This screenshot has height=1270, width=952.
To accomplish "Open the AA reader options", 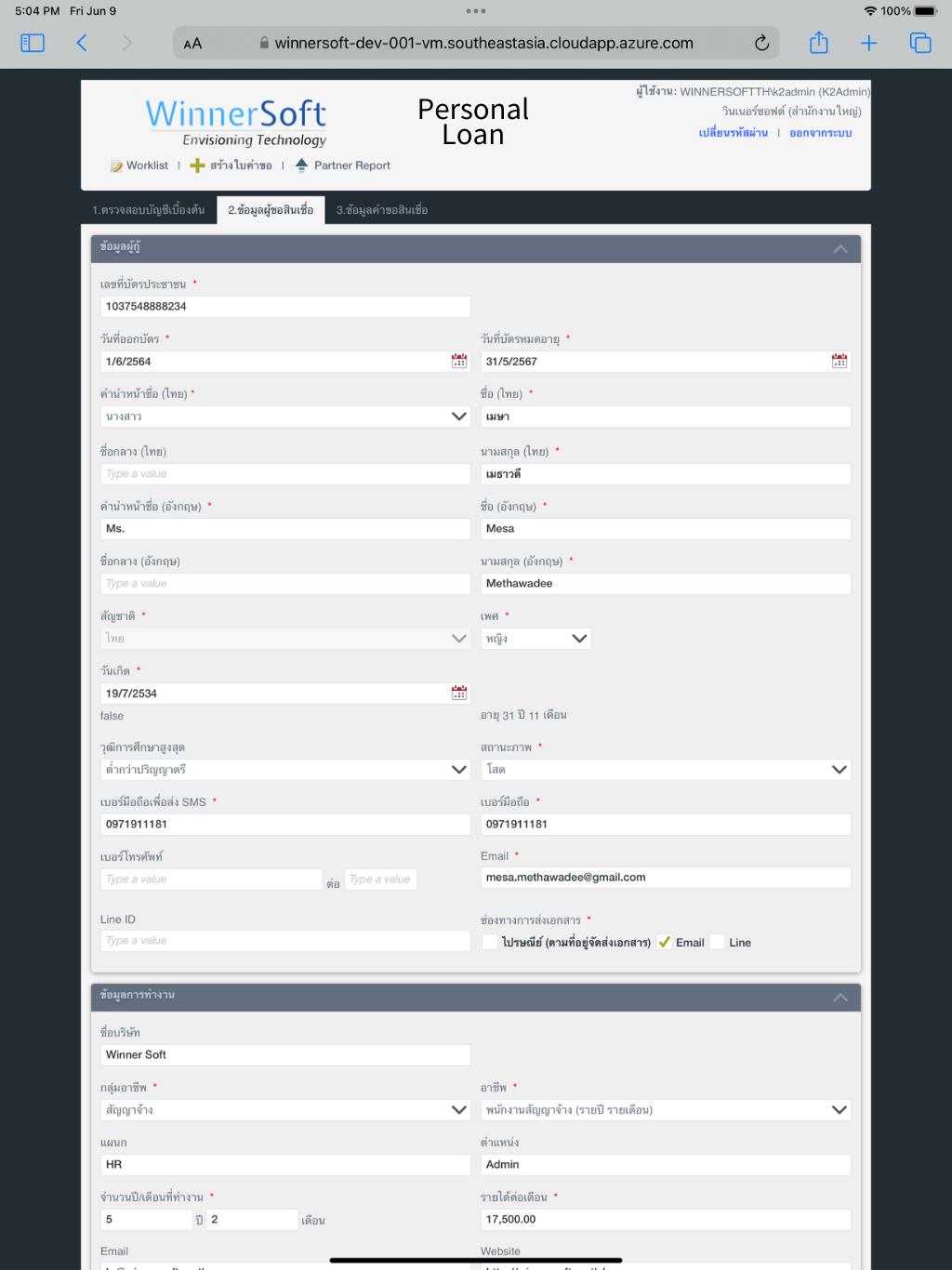I will (x=192, y=44).
